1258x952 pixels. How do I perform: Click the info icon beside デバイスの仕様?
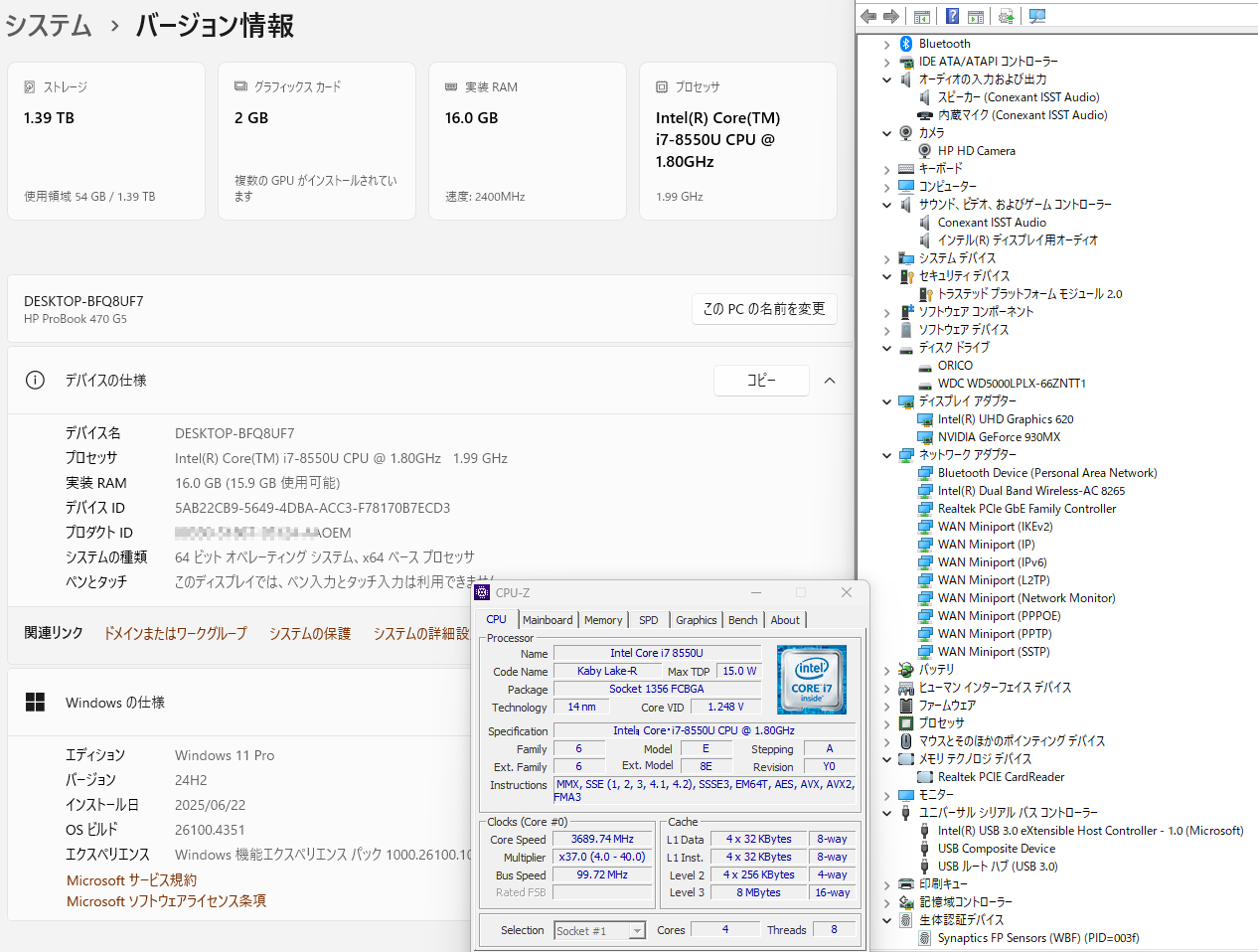(35, 380)
